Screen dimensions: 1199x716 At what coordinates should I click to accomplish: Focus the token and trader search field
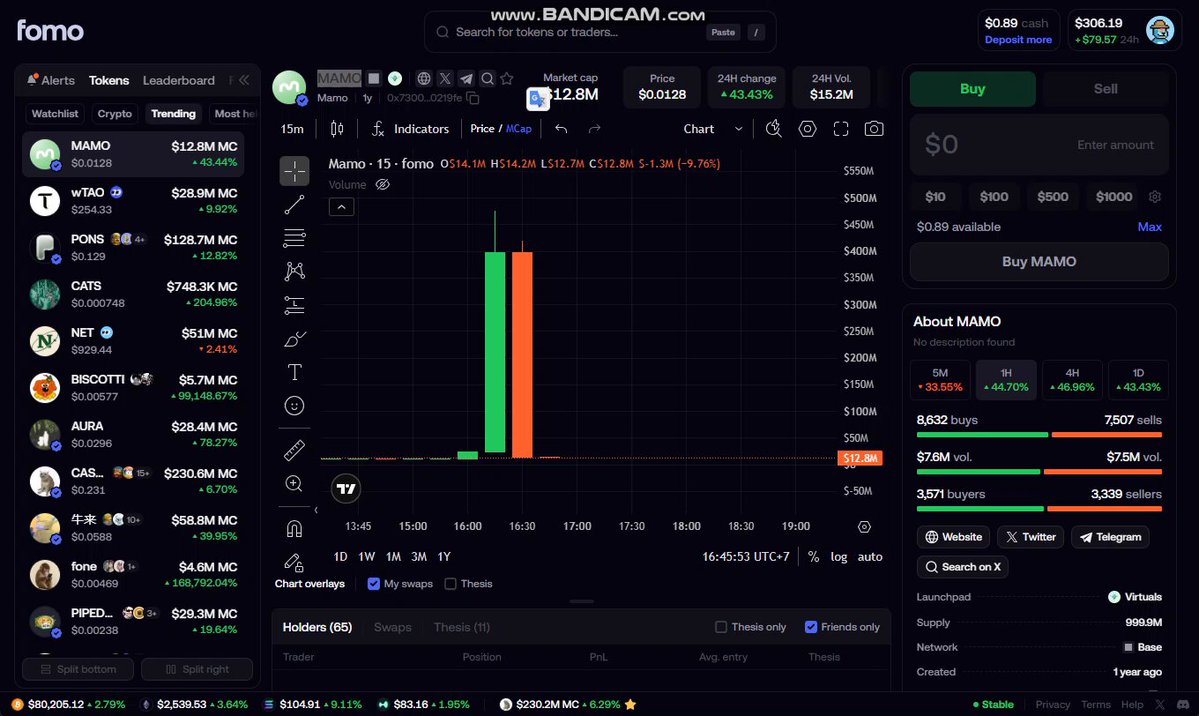pos(600,32)
